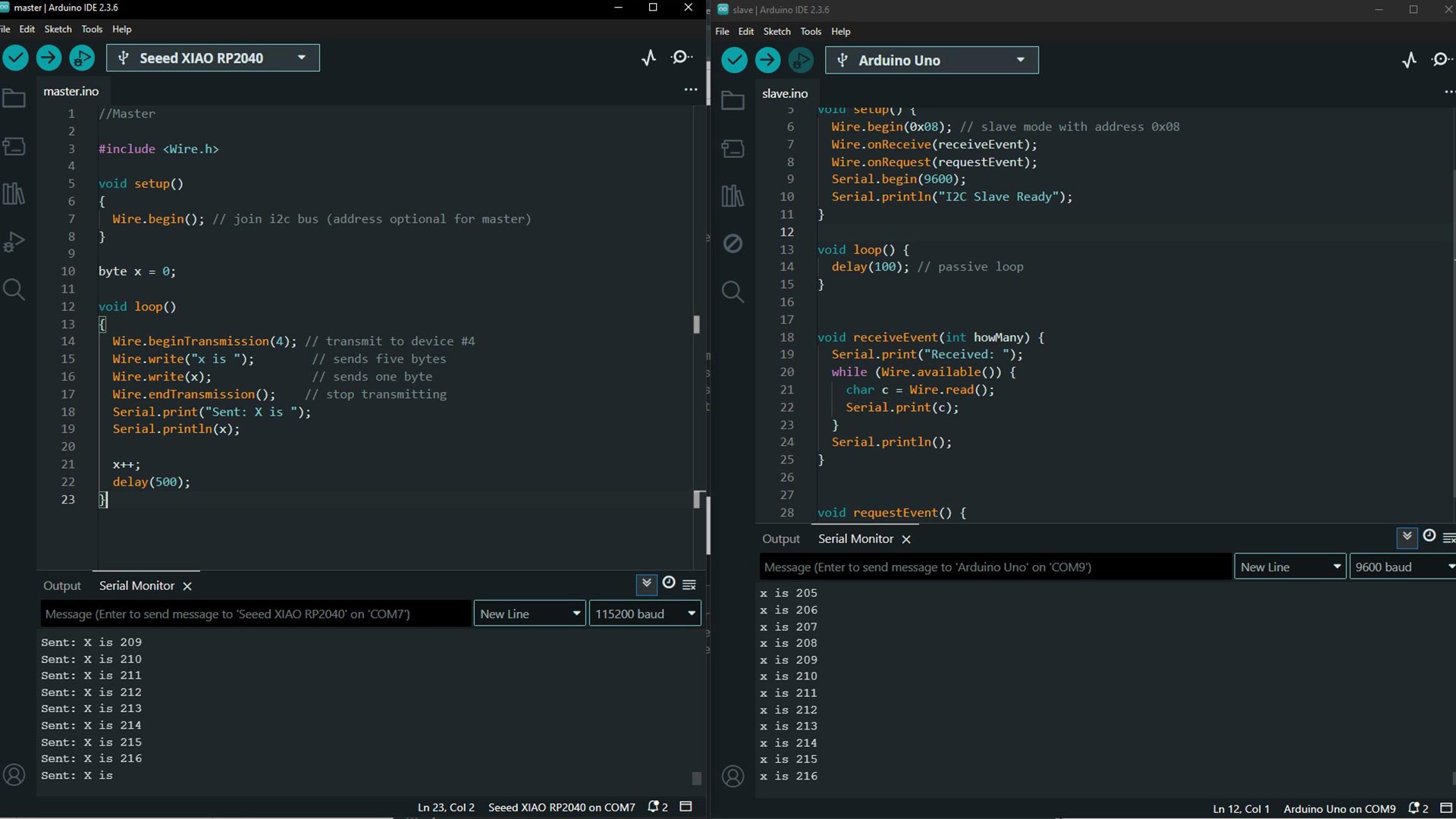Open File menu in slave window
The height and width of the screenshot is (819, 1456).
[722, 31]
